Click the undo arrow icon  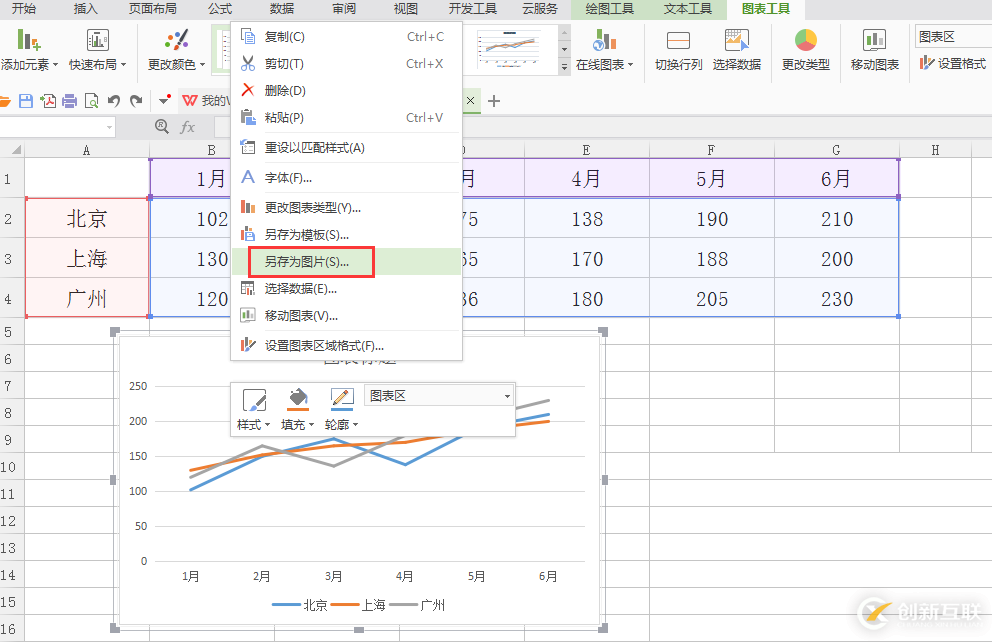(x=113, y=101)
